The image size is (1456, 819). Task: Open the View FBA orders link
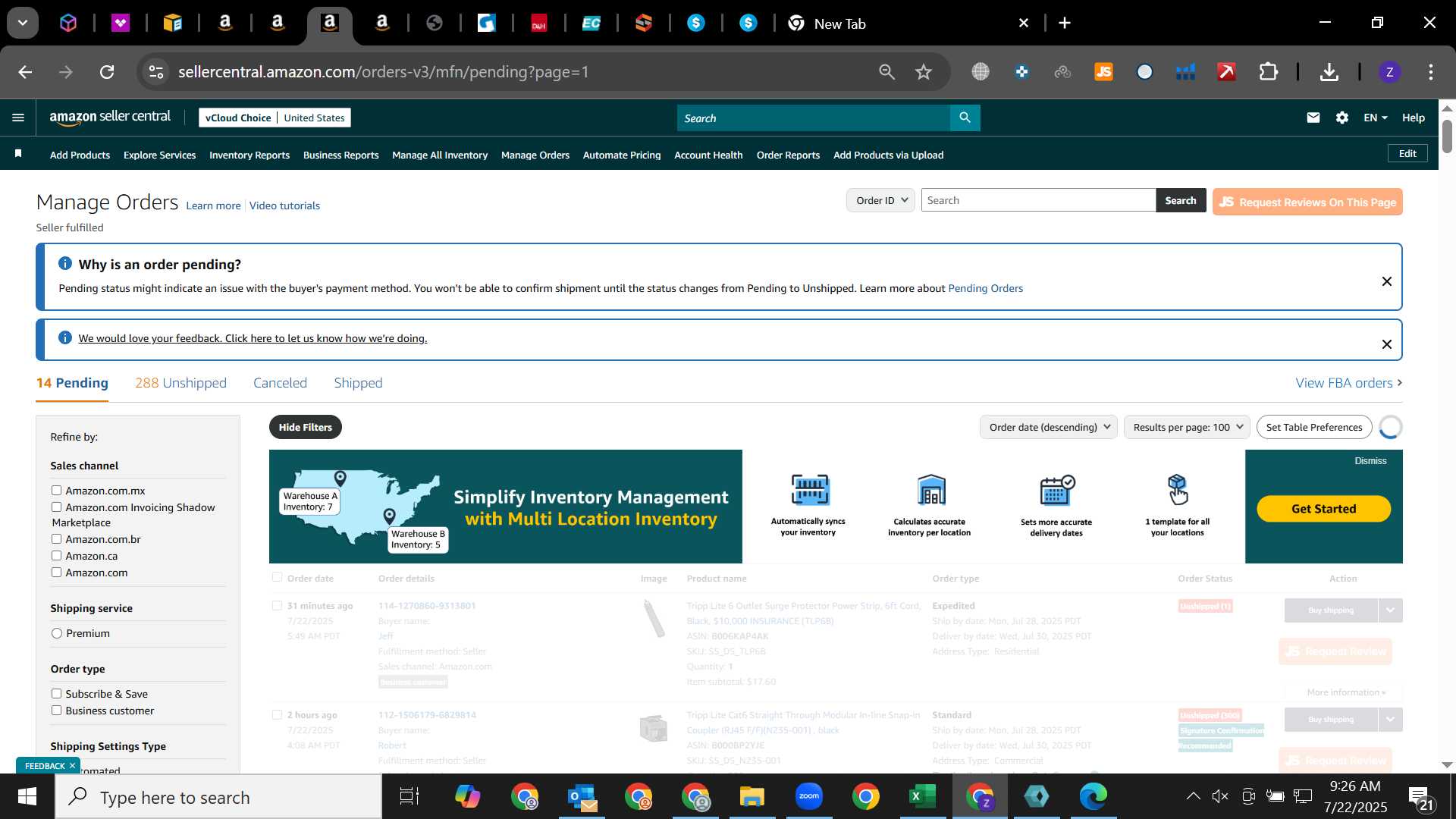click(x=1349, y=383)
